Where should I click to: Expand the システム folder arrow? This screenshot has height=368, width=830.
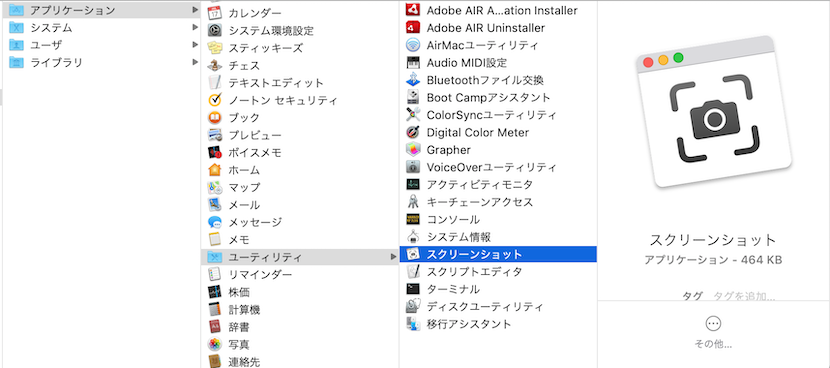[195, 28]
